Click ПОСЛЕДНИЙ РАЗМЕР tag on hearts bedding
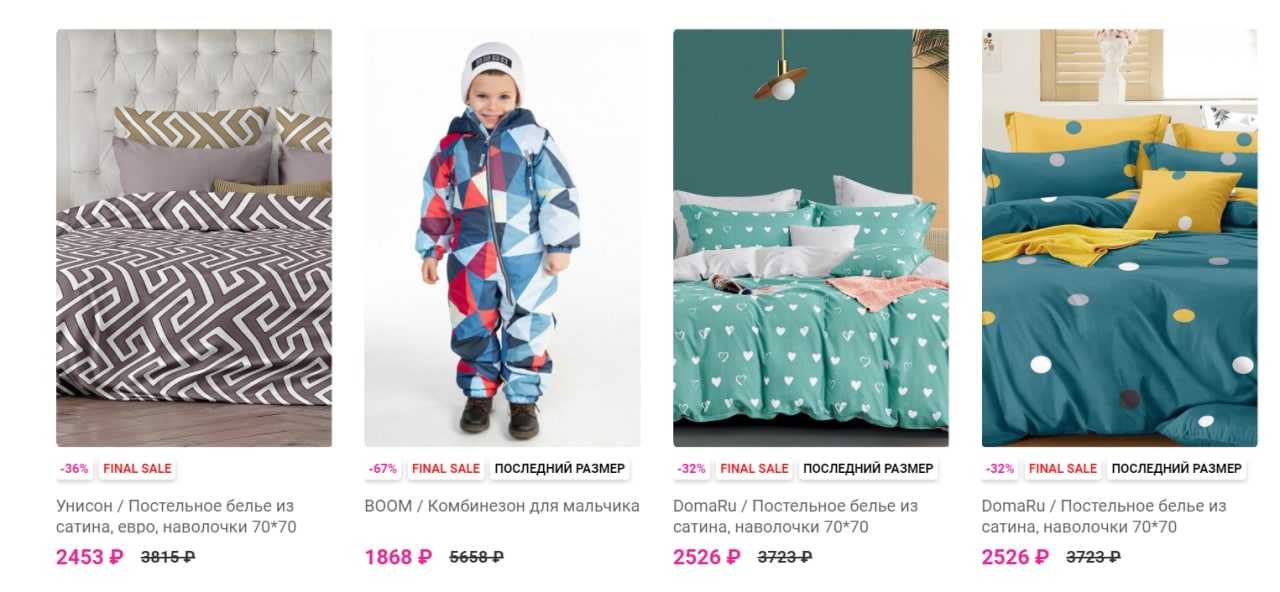Image resolution: width=1280 pixels, height=592 pixels. [868, 468]
